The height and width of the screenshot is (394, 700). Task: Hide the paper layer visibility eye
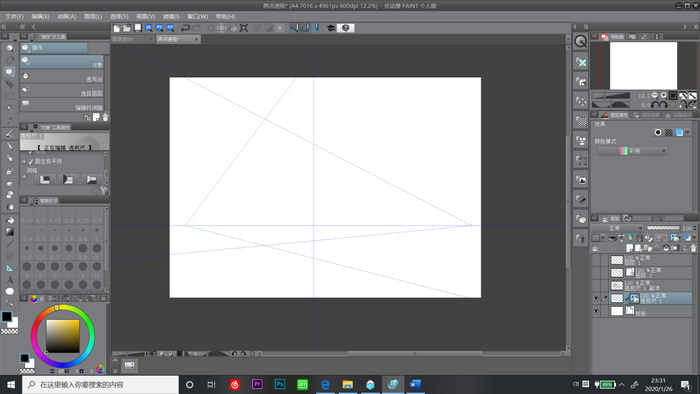(596, 311)
